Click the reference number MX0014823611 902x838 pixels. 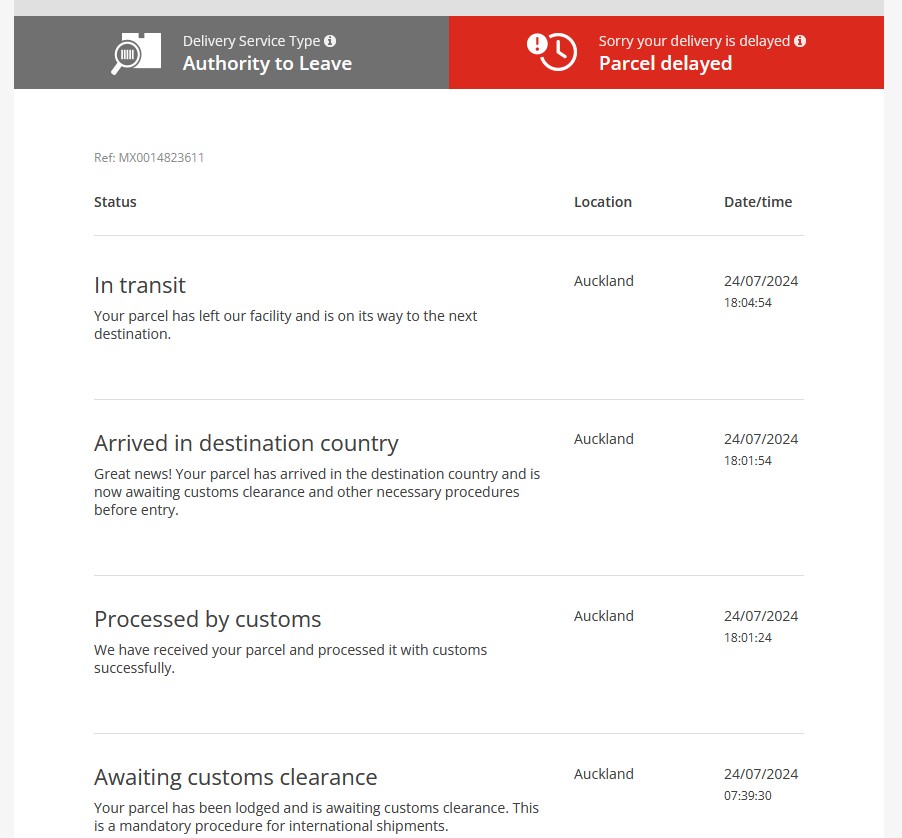coord(149,158)
